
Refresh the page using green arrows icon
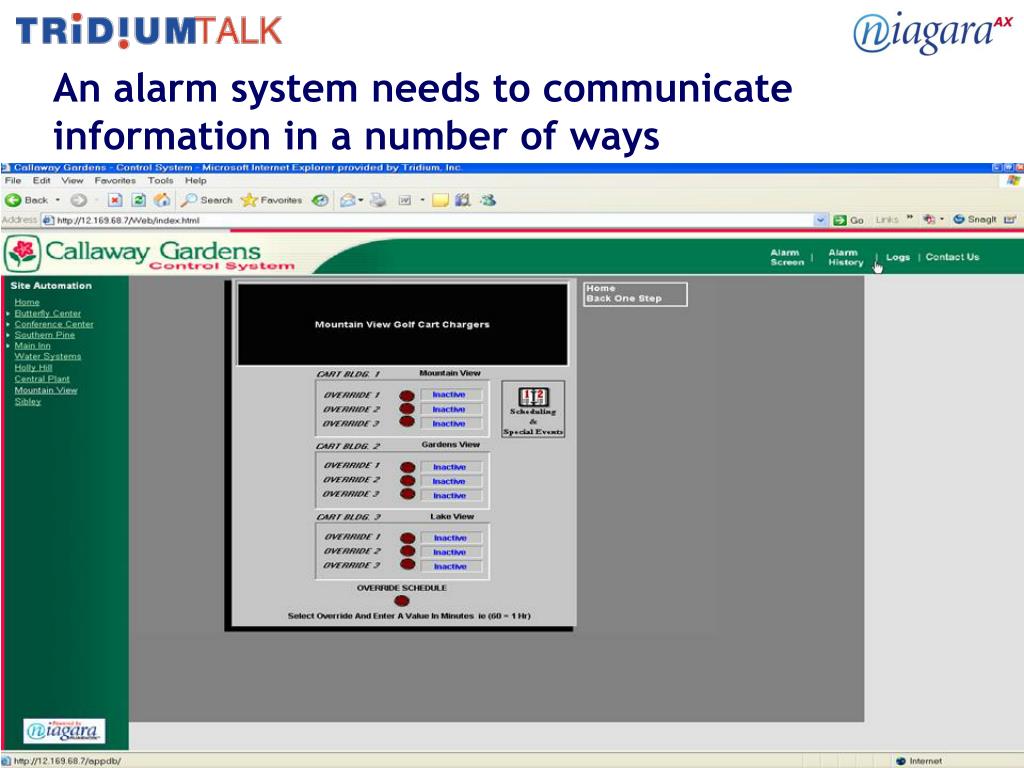click(x=138, y=200)
